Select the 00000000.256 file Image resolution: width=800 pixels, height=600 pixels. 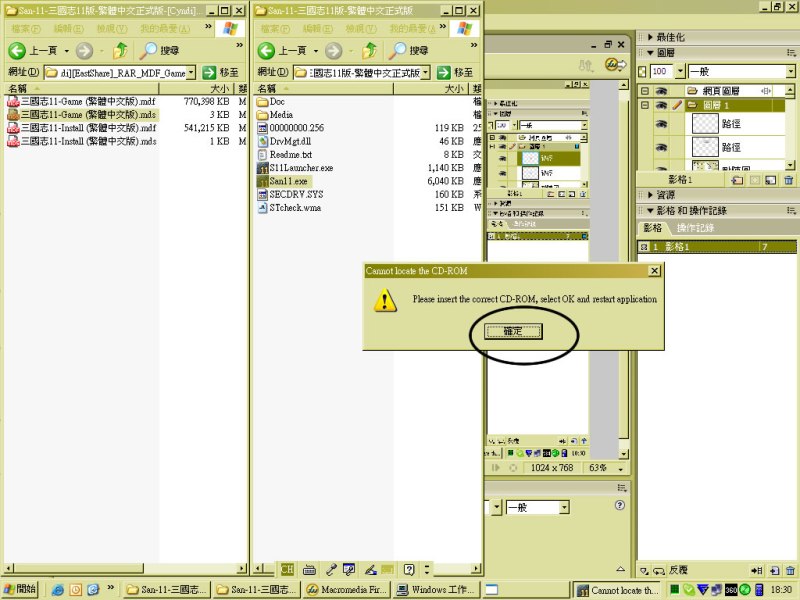pos(290,128)
